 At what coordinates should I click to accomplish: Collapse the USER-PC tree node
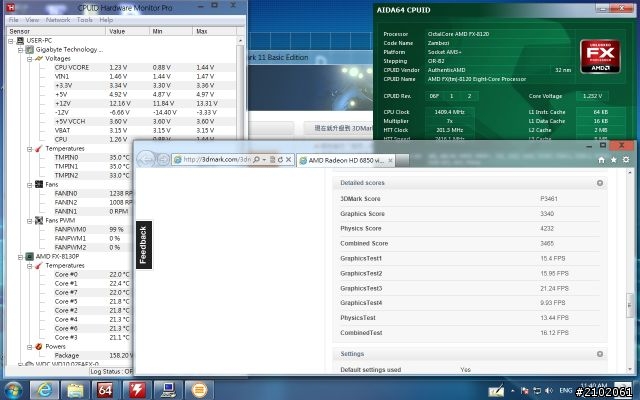coord(11,41)
